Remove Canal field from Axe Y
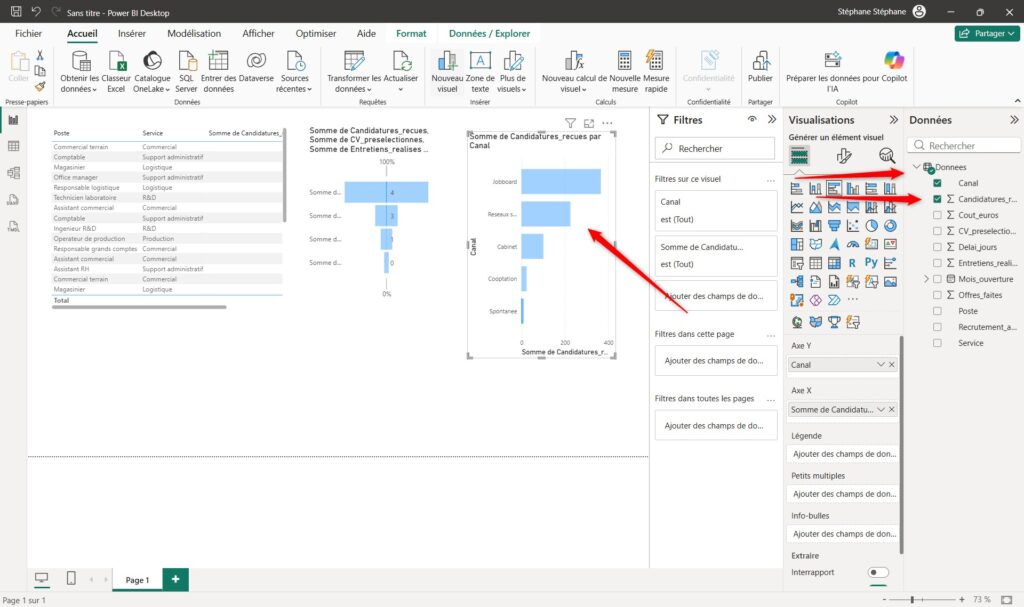Viewport: 1024px width, 607px height. tap(891, 365)
